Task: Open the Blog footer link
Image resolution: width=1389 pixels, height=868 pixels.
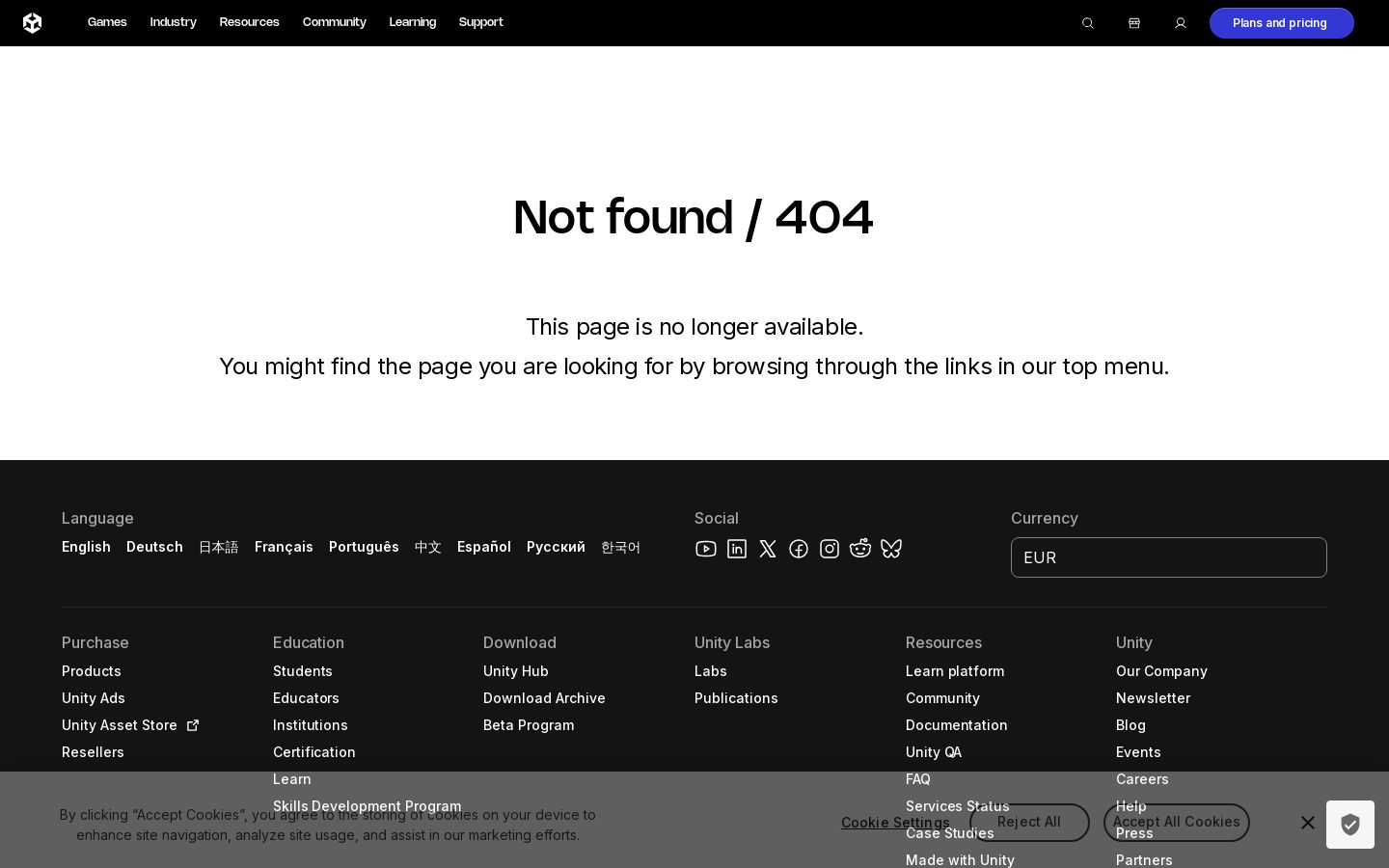Action: coord(1130,725)
